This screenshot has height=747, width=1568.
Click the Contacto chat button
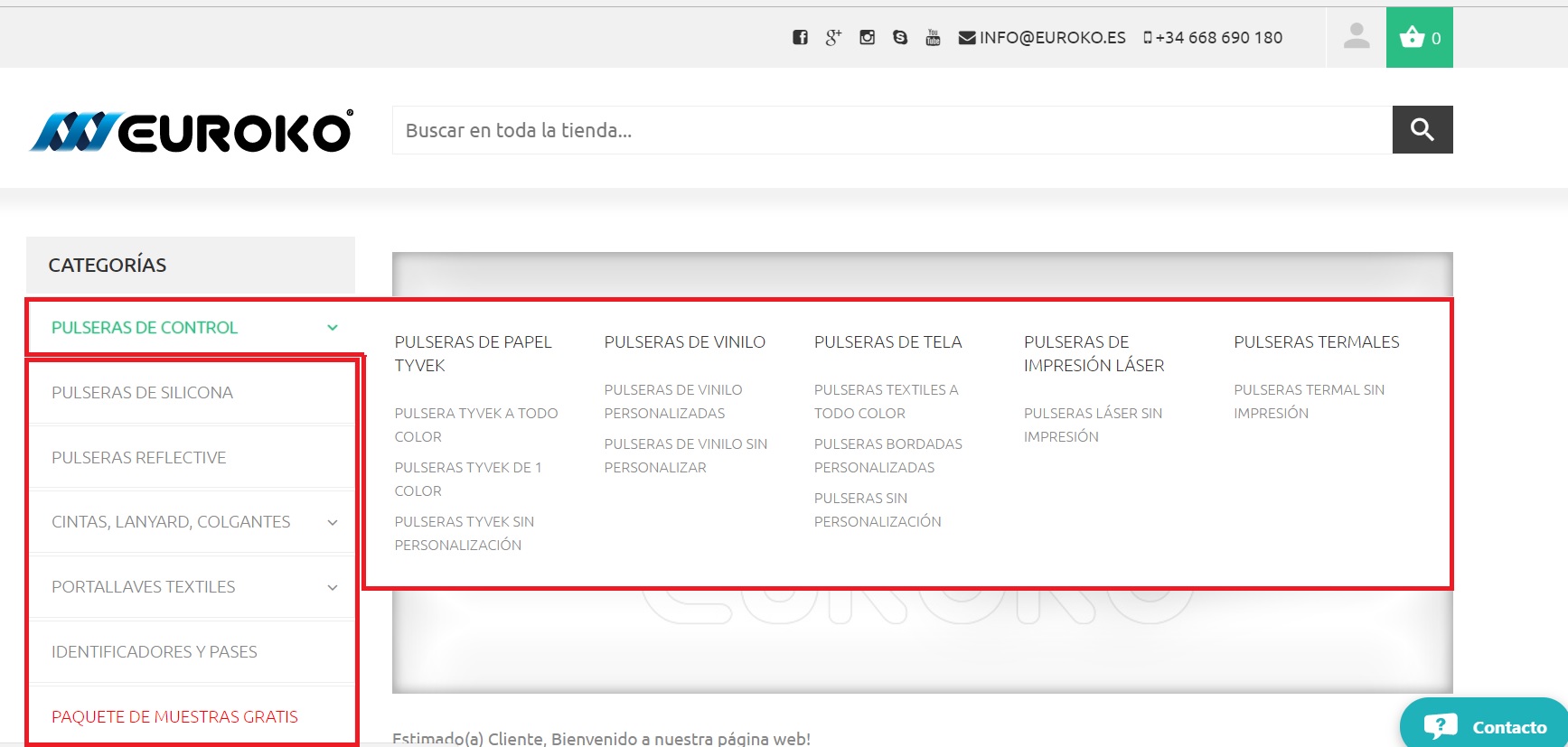1484,725
